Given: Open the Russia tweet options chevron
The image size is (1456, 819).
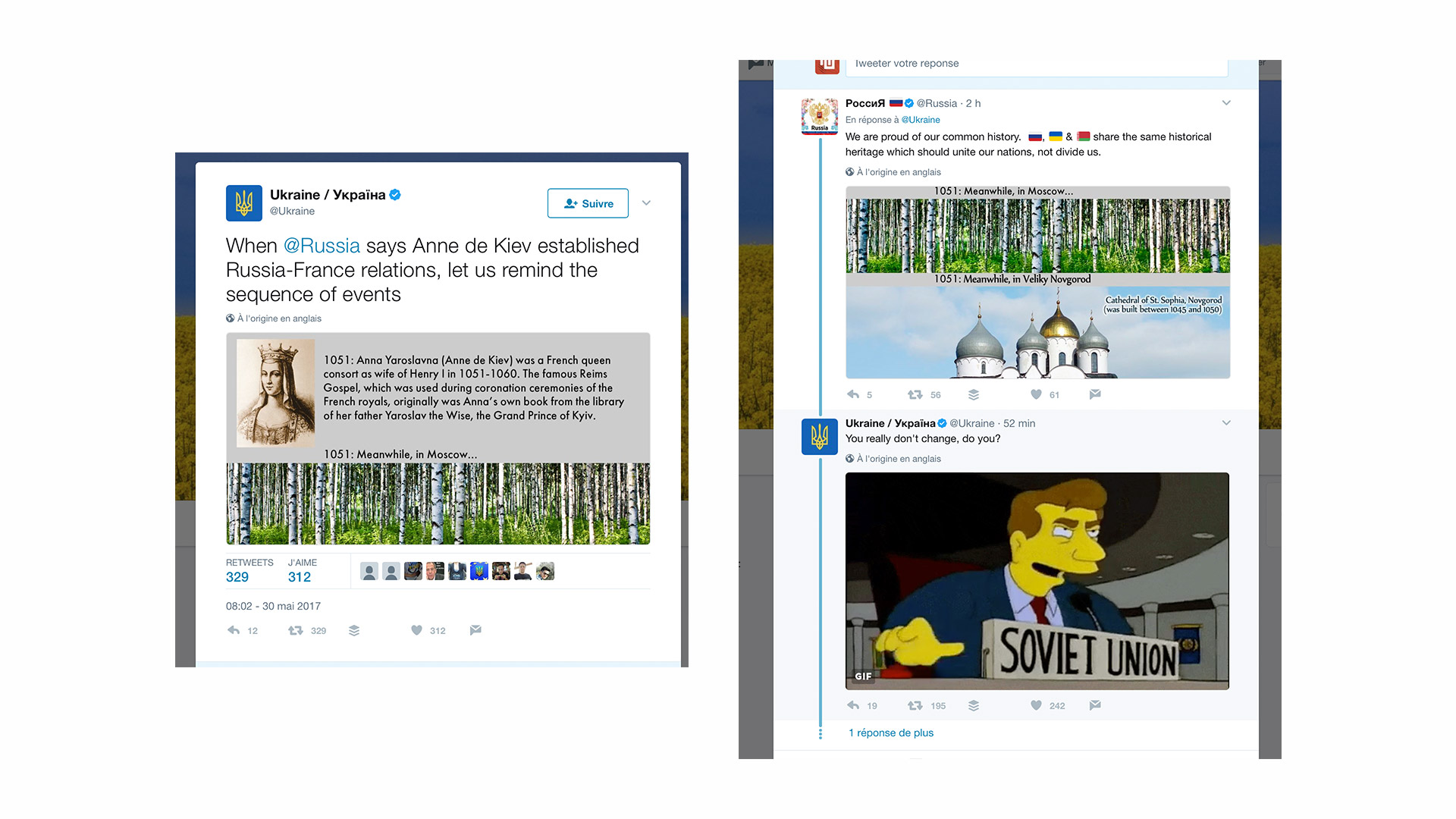Looking at the screenshot, I should [1226, 103].
